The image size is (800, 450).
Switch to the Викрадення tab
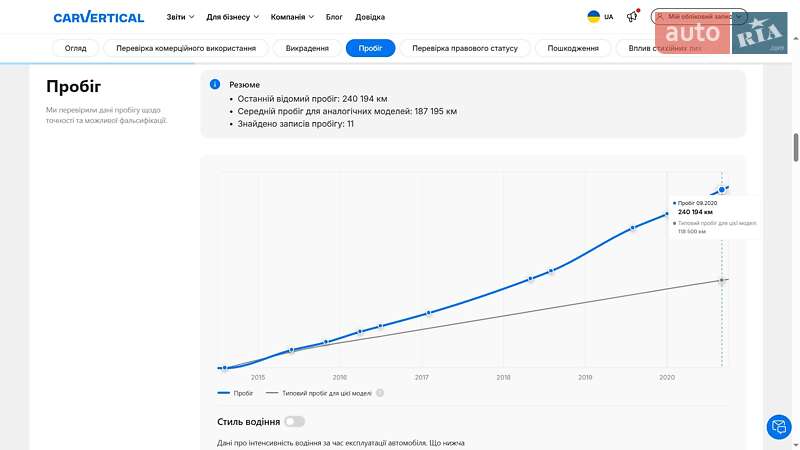click(307, 48)
